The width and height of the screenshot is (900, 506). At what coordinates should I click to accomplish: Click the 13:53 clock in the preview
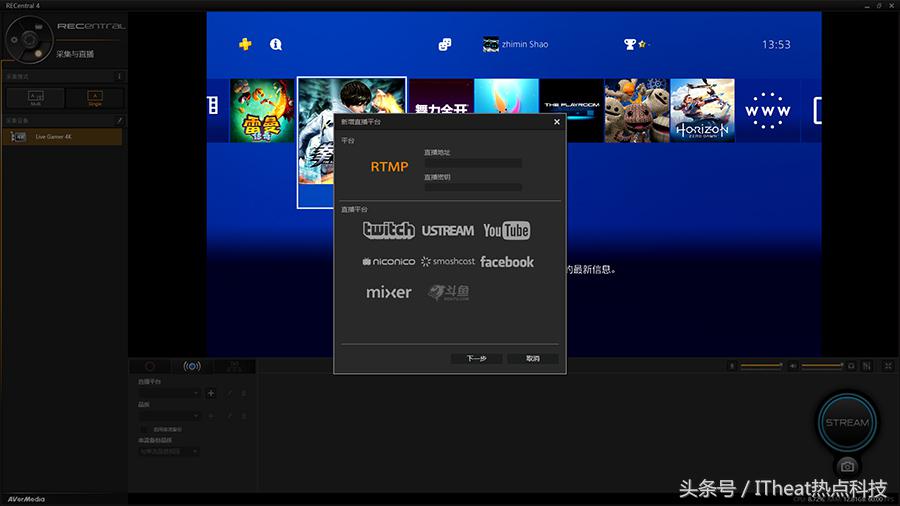[776, 44]
